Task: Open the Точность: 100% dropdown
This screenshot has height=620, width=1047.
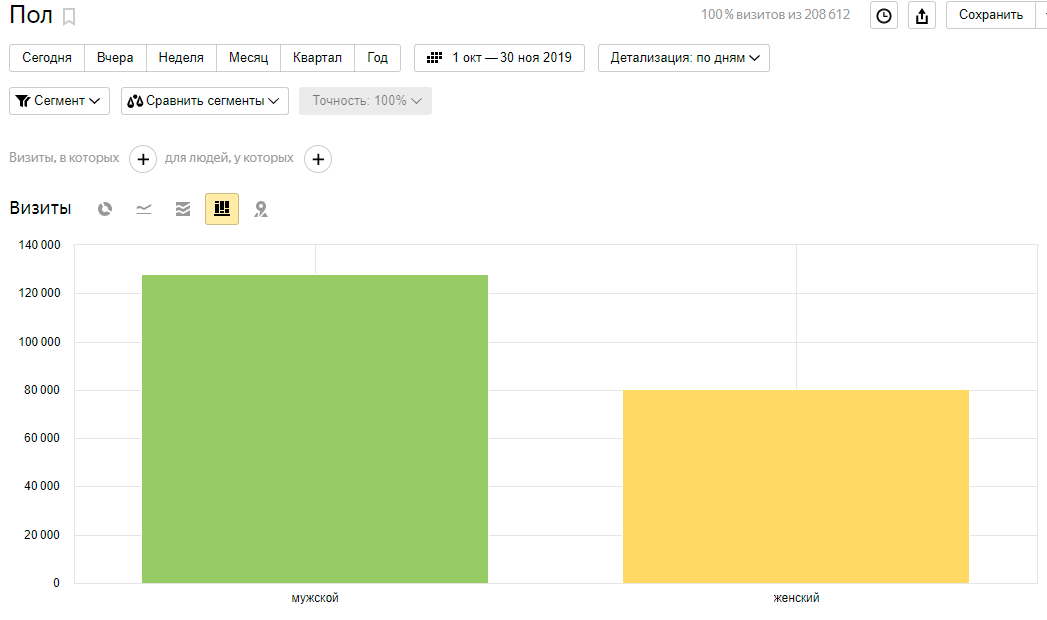Action: pyautogui.click(x=365, y=101)
